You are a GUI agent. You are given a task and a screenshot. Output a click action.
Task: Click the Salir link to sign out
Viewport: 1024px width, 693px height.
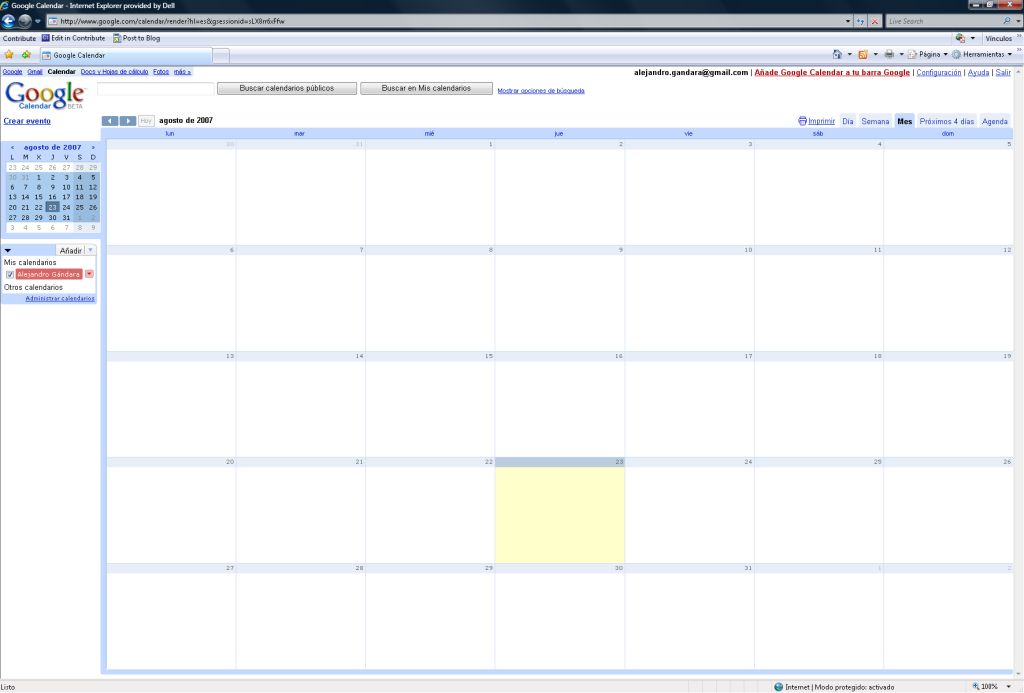coord(1003,73)
